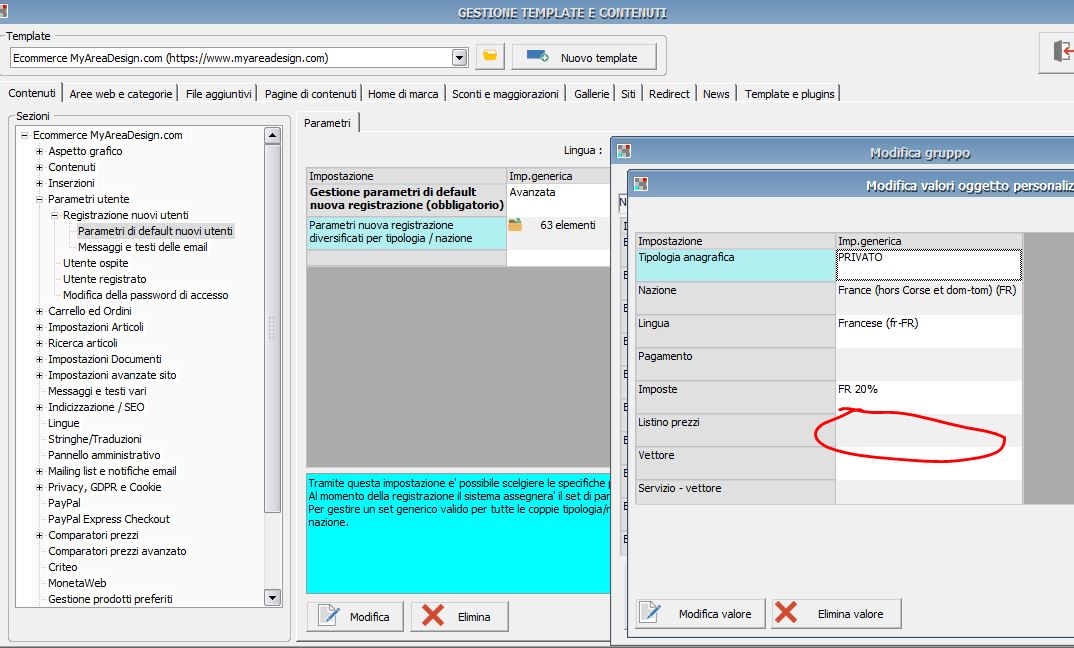
Task: Select Utente ospite tree item
Action: click(x=95, y=263)
